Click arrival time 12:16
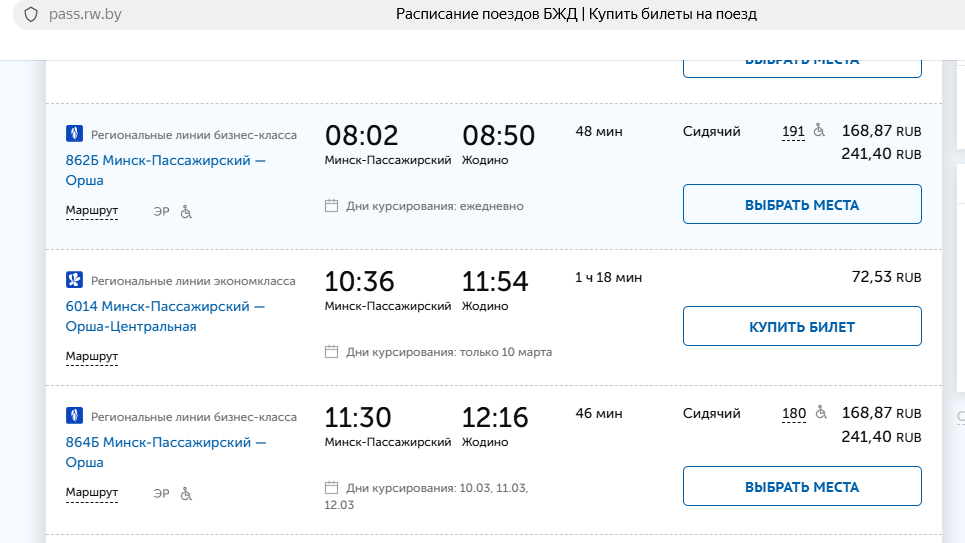 pyautogui.click(x=495, y=417)
